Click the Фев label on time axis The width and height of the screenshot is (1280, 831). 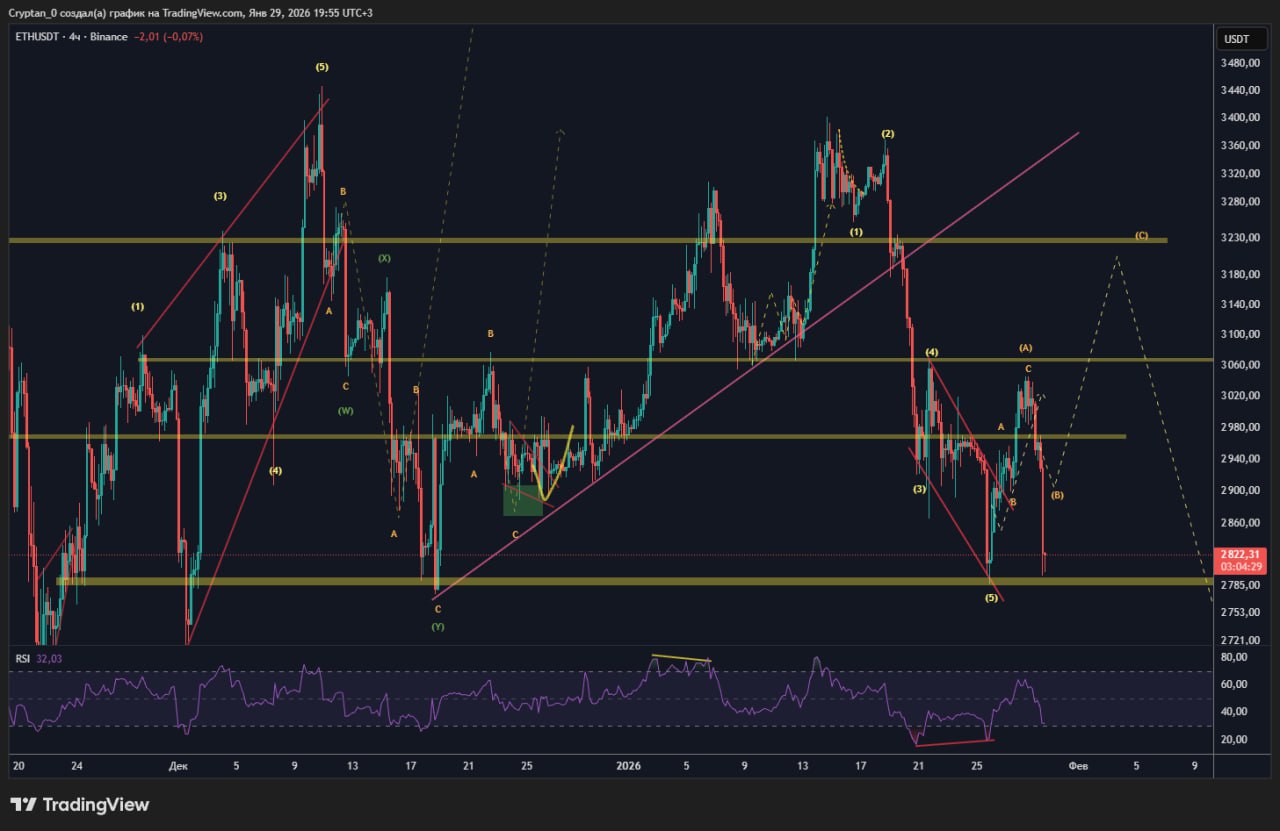tap(1078, 766)
